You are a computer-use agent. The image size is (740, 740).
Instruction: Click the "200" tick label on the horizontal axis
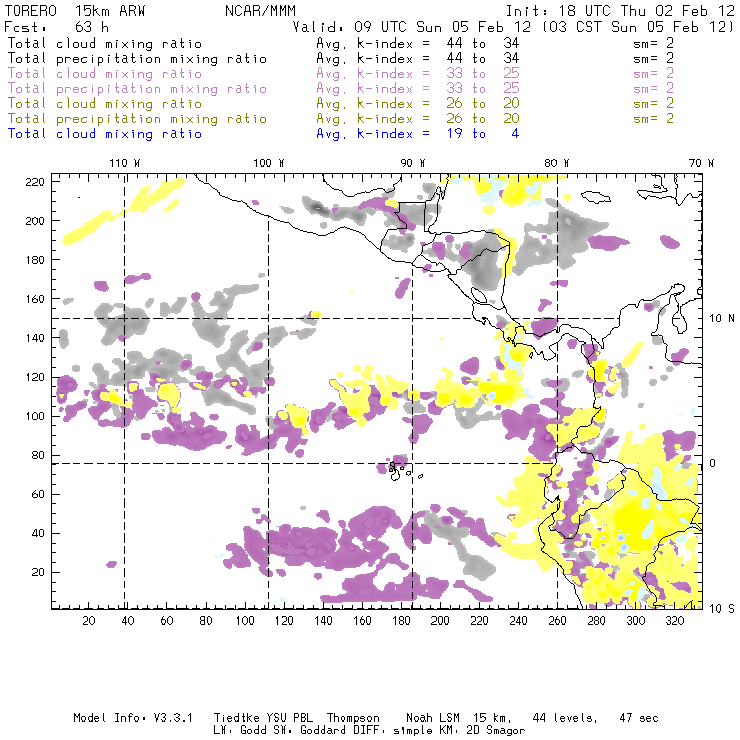coord(440,621)
